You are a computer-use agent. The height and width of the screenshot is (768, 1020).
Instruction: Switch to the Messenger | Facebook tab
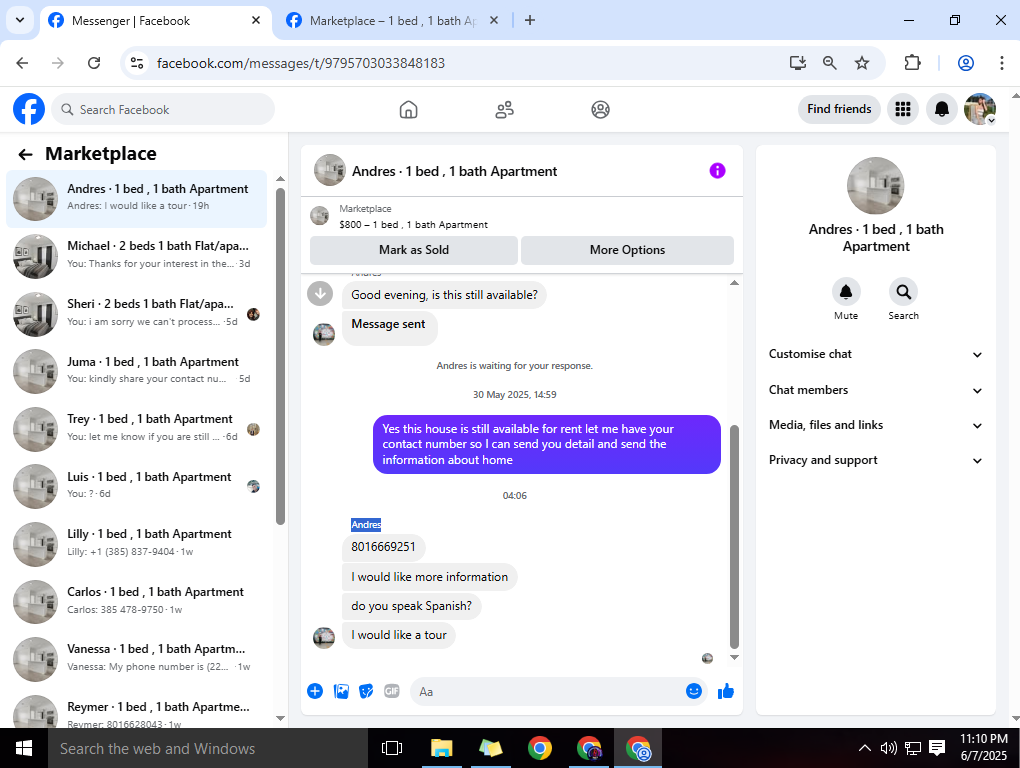pyautogui.click(x=156, y=21)
